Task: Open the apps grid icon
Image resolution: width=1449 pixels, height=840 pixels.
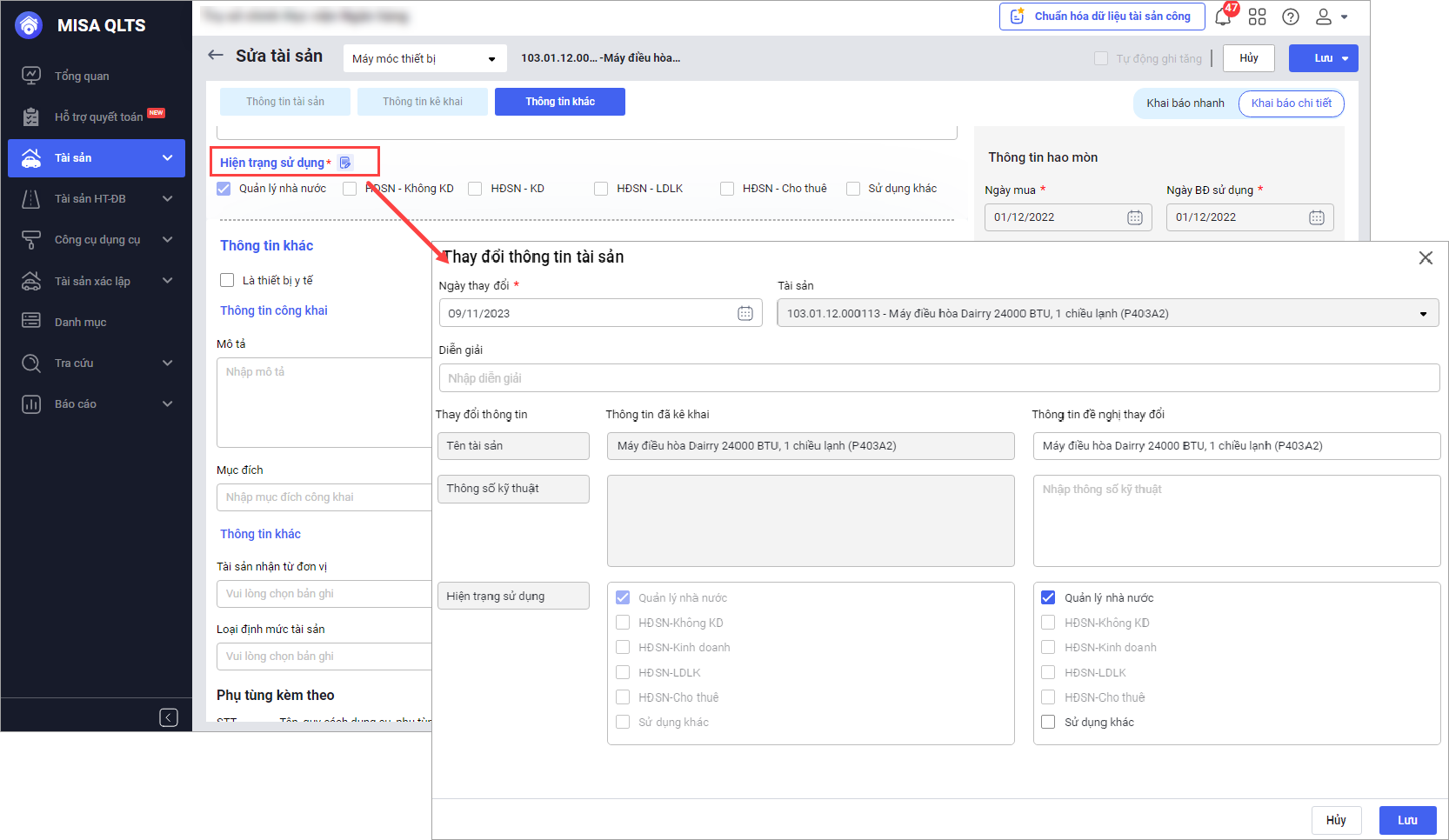Action: click(x=1257, y=17)
